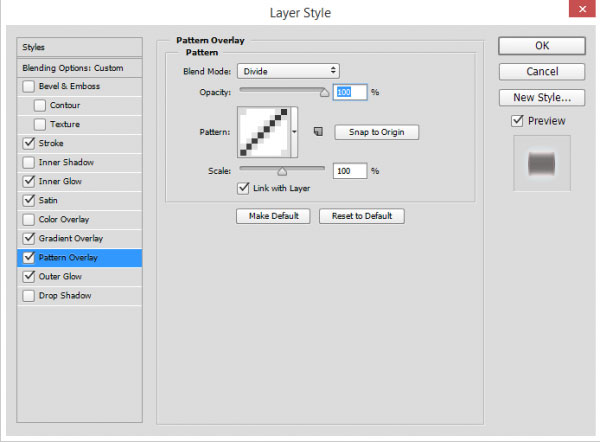Enable the Inner Shadow checkbox

pos(28,162)
